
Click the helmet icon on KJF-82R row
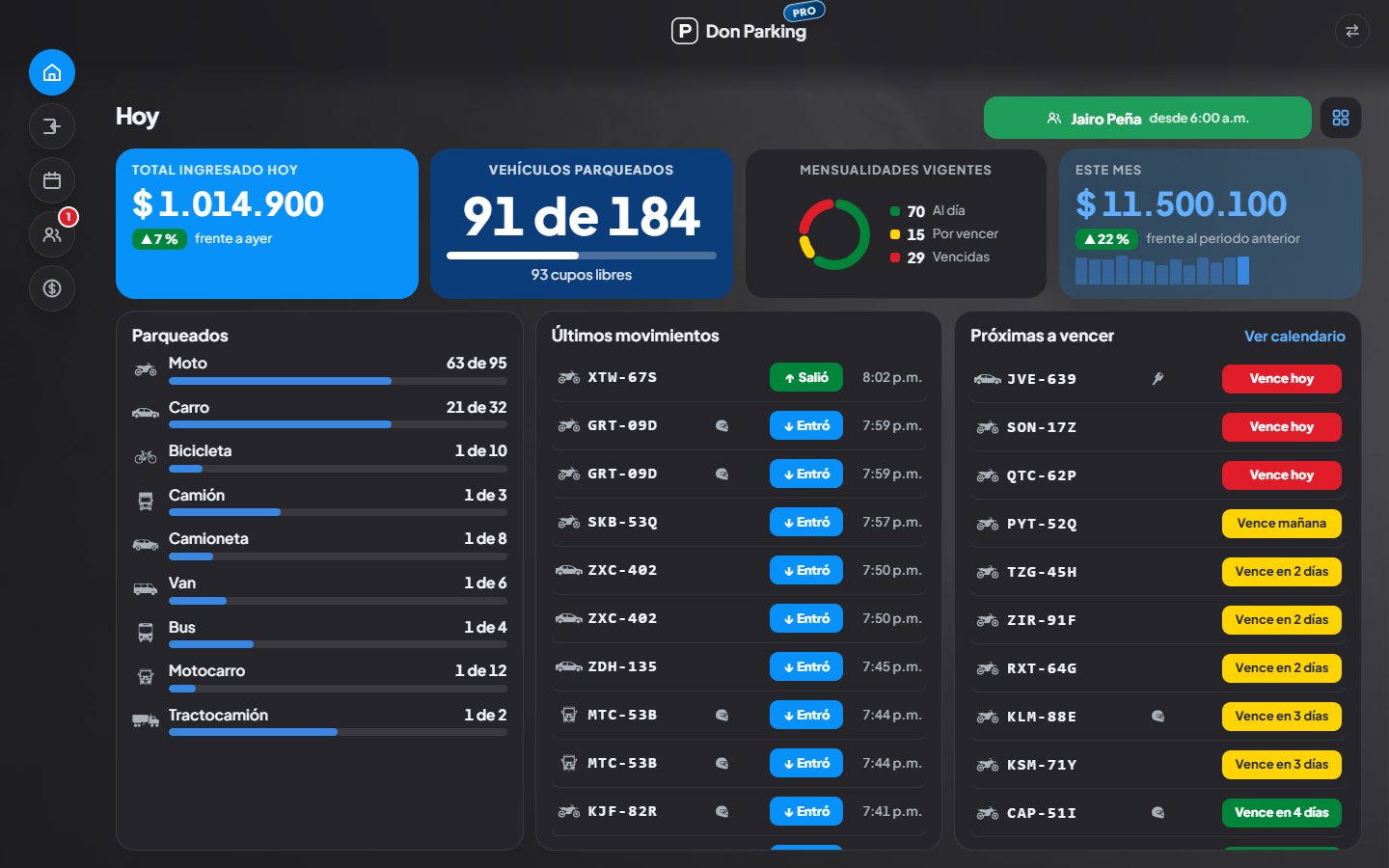tap(722, 811)
